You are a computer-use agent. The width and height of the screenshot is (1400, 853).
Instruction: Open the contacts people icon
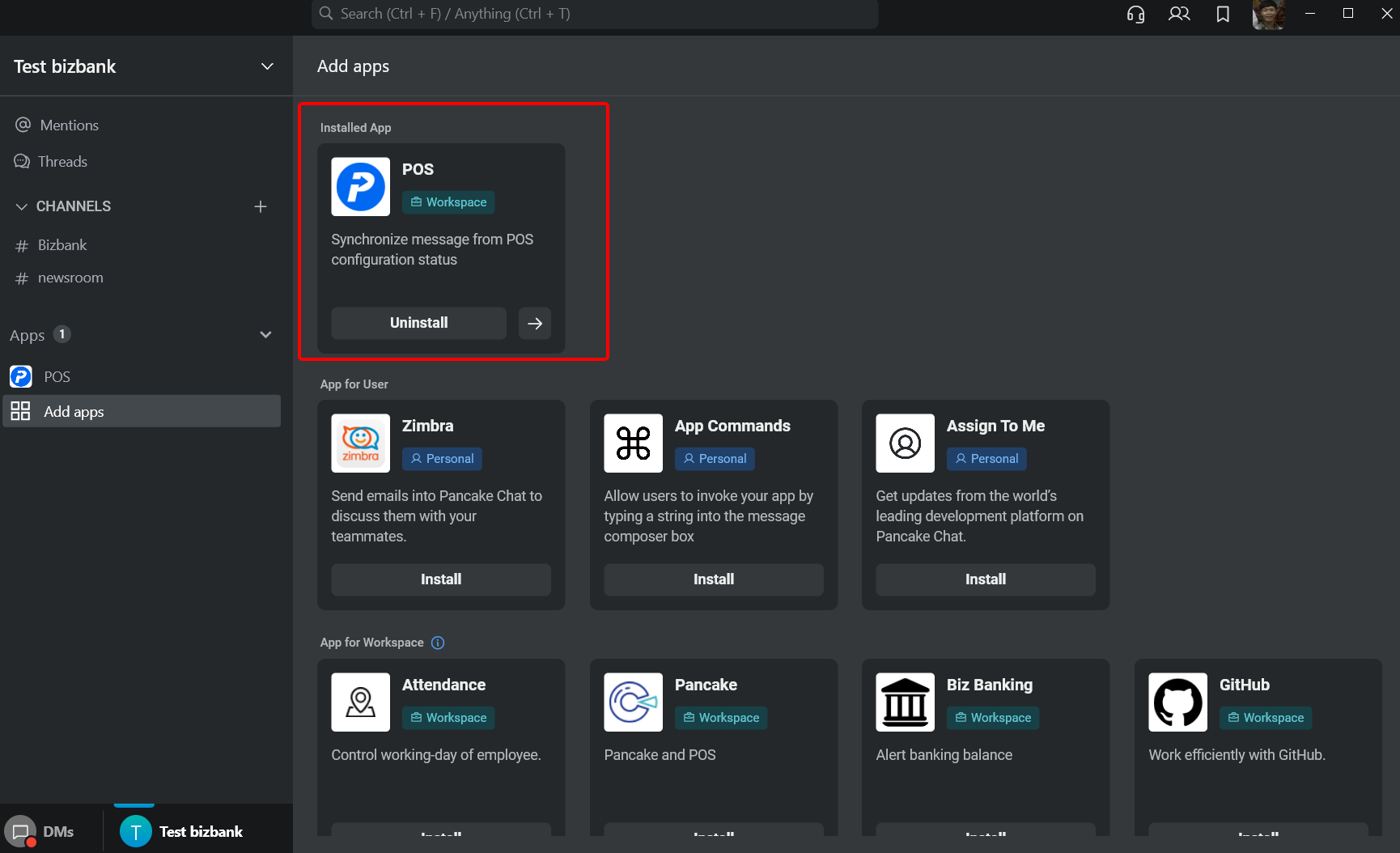pyautogui.click(x=1179, y=14)
